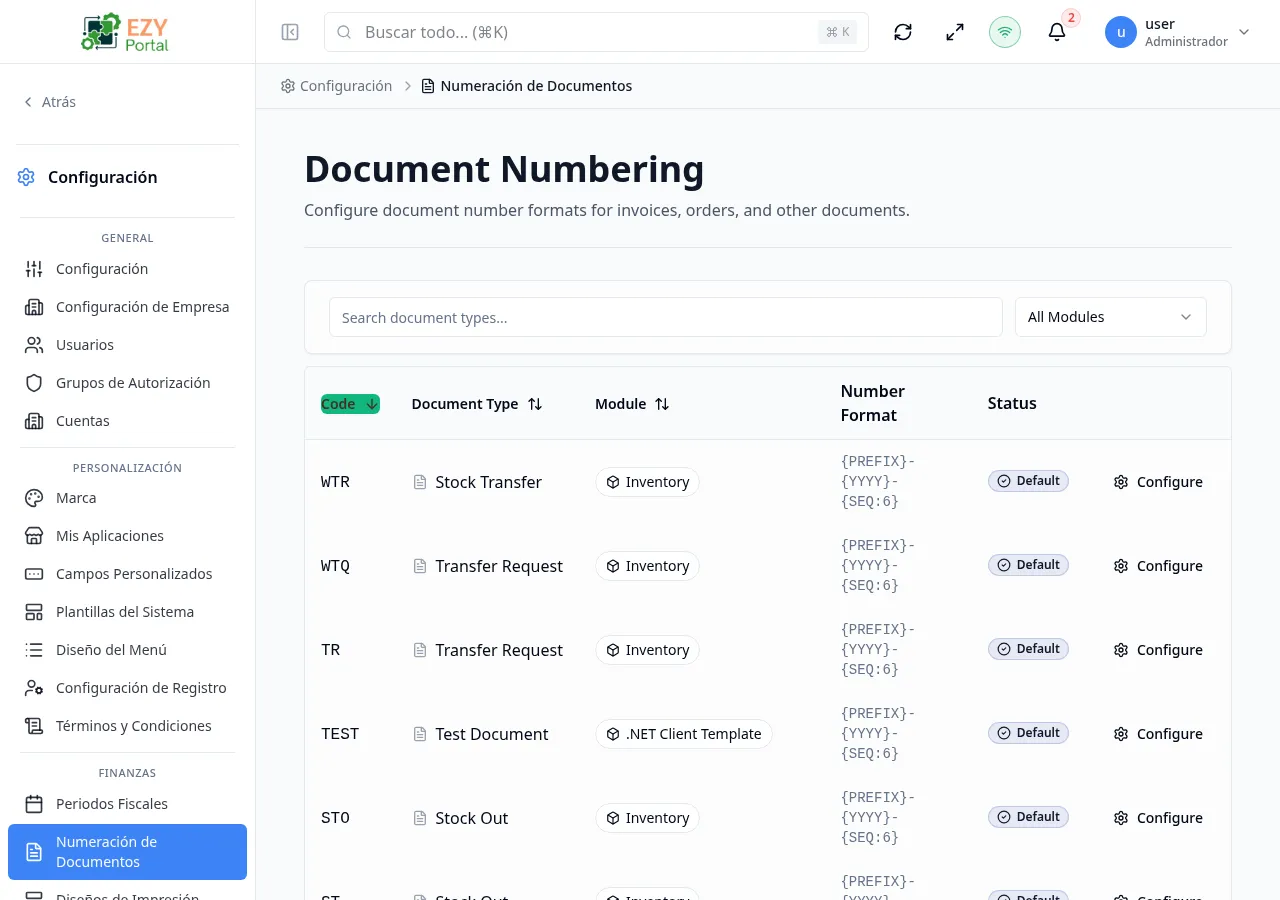Click the TEST code cell
Viewport: 1280px width, 900px height.
pos(340,734)
